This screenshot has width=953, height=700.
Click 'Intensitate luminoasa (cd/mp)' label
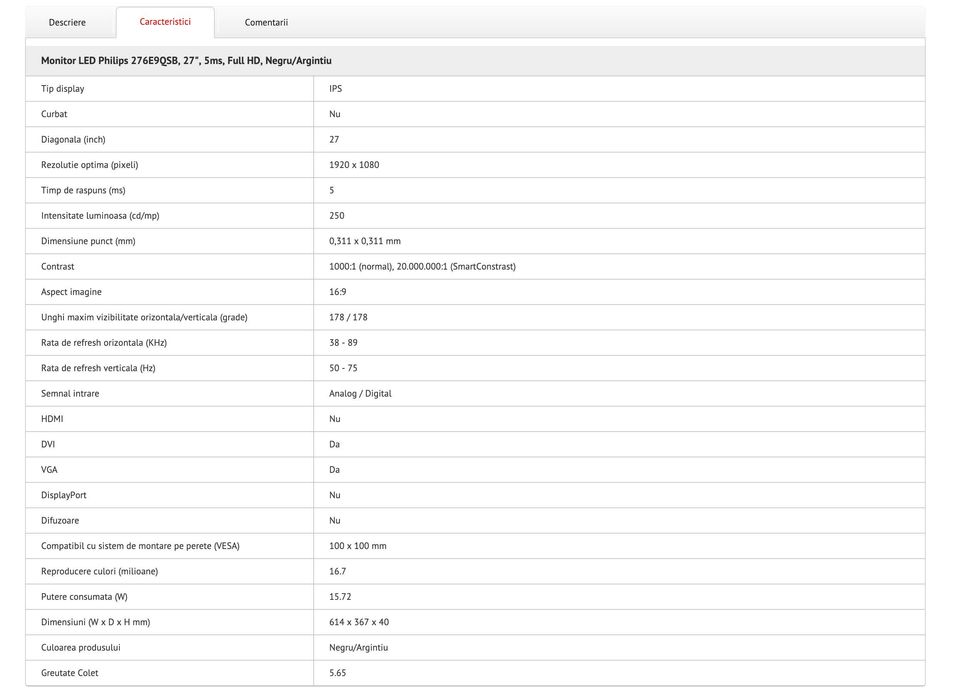100,216
